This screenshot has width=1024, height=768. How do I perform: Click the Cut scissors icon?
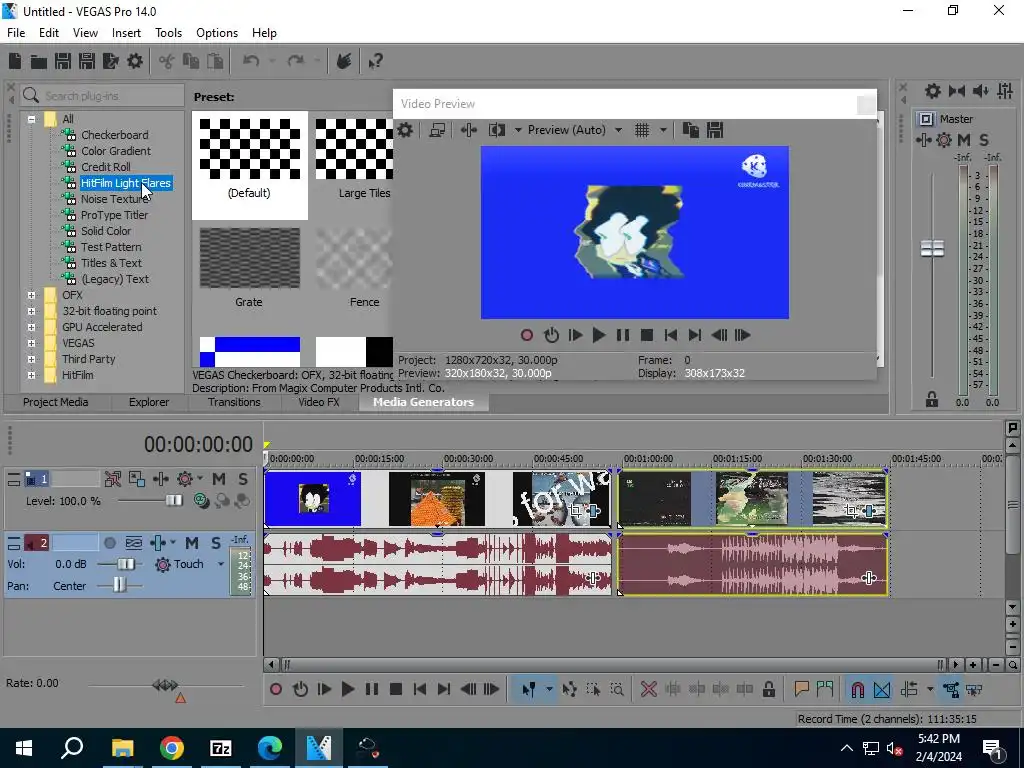(x=167, y=61)
